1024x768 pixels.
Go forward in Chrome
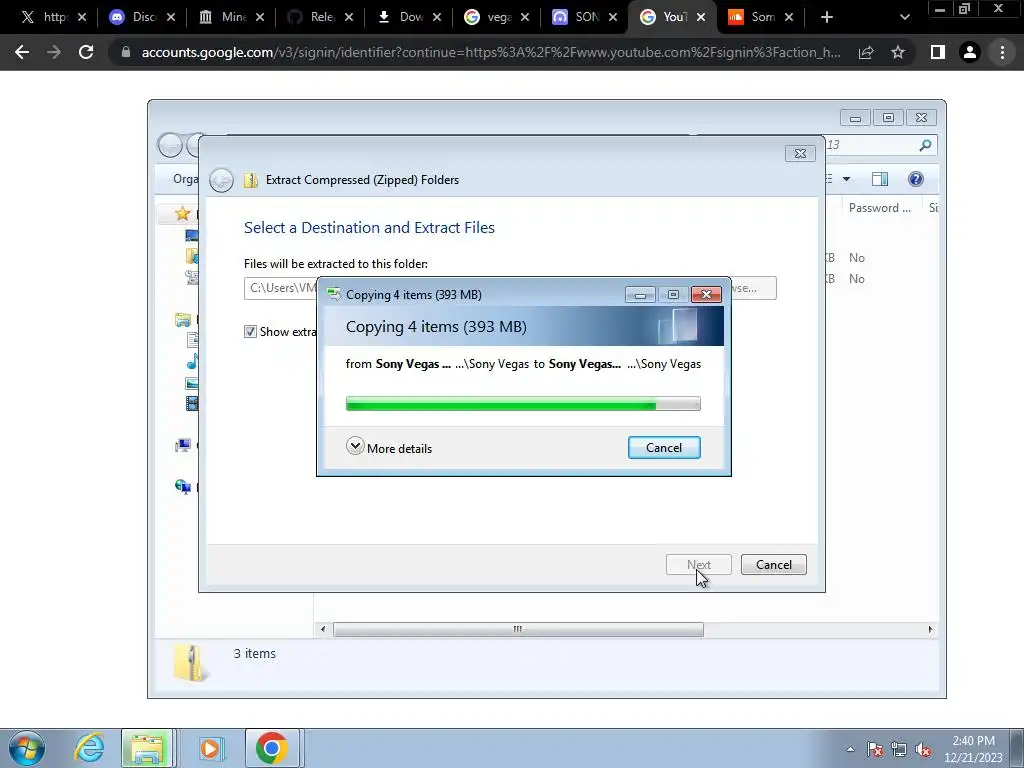54,52
